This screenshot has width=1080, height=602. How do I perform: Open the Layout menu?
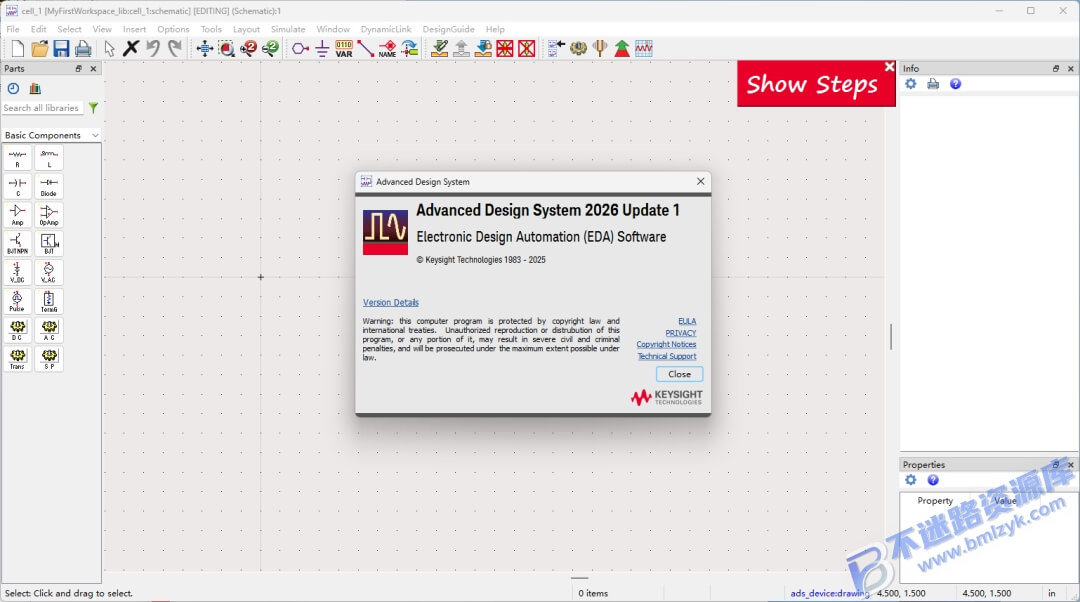[246, 29]
